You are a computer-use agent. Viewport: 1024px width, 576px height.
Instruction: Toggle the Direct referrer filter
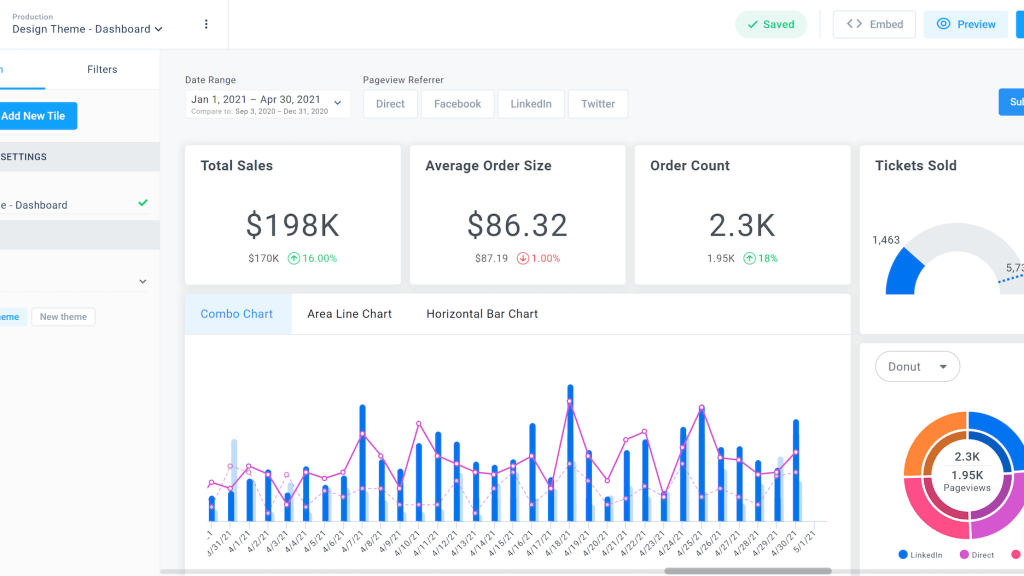[x=390, y=104]
